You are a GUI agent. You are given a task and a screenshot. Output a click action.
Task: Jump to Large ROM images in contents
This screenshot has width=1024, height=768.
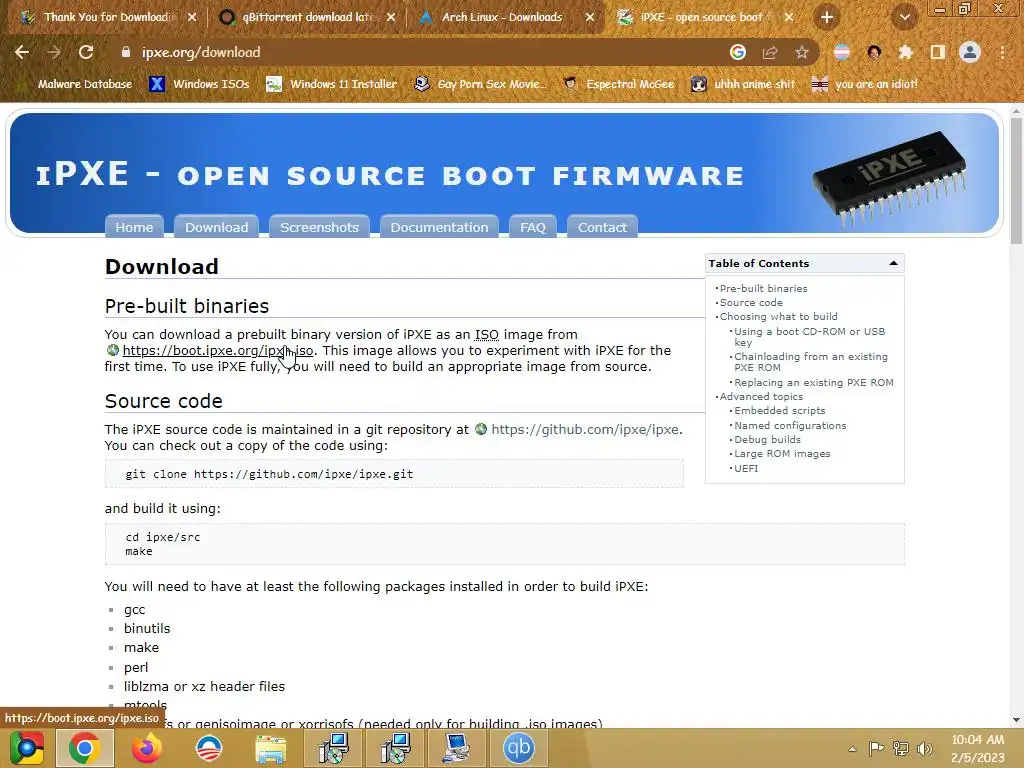point(782,453)
